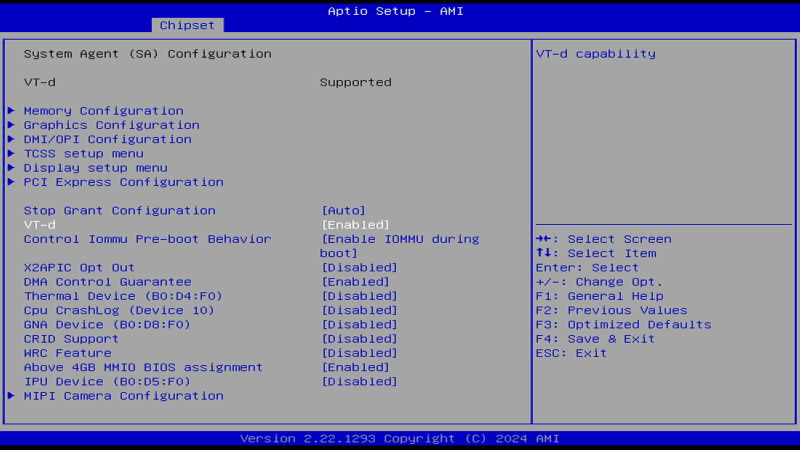
Task: Click Aptio Setup - AMI title
Action: [395, 11]
